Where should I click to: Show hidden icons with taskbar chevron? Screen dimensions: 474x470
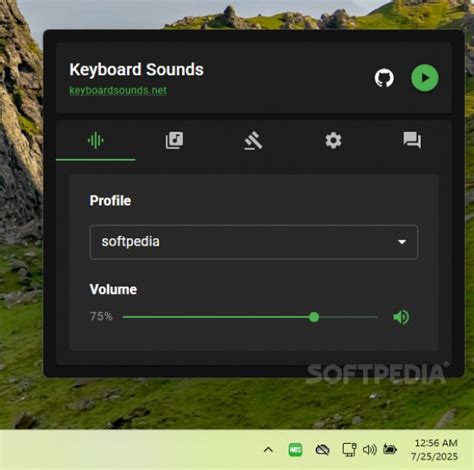[268, 450]
